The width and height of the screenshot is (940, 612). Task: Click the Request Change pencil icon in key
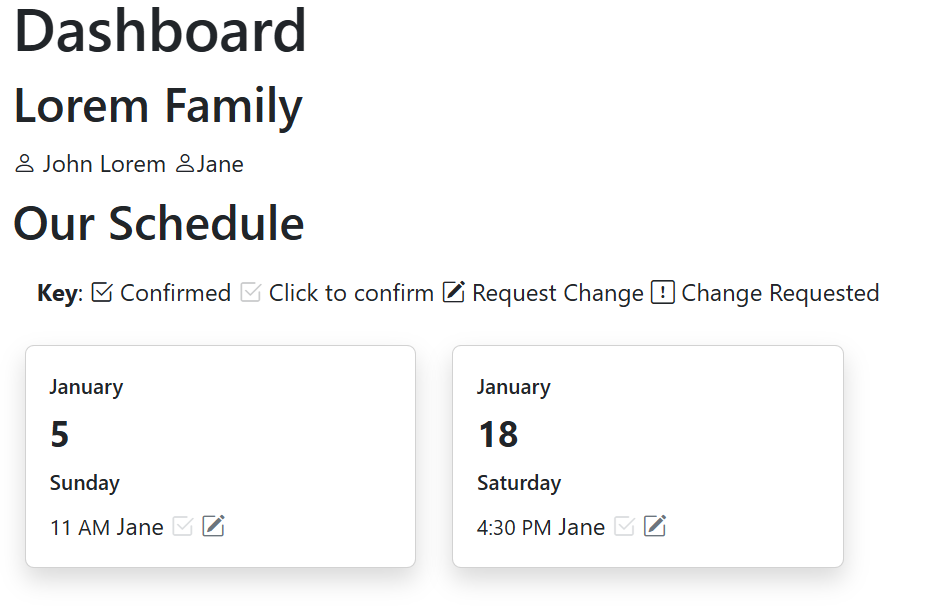453,293
